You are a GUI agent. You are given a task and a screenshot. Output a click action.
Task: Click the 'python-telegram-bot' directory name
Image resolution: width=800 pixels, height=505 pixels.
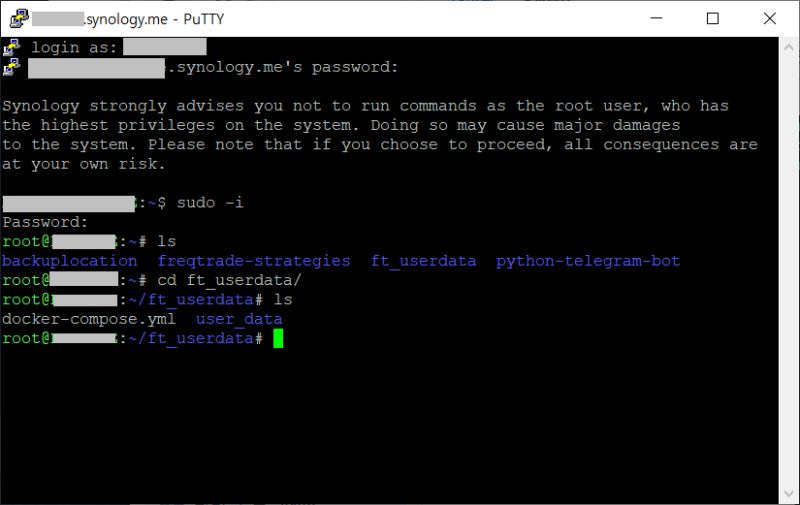point(588,261)
